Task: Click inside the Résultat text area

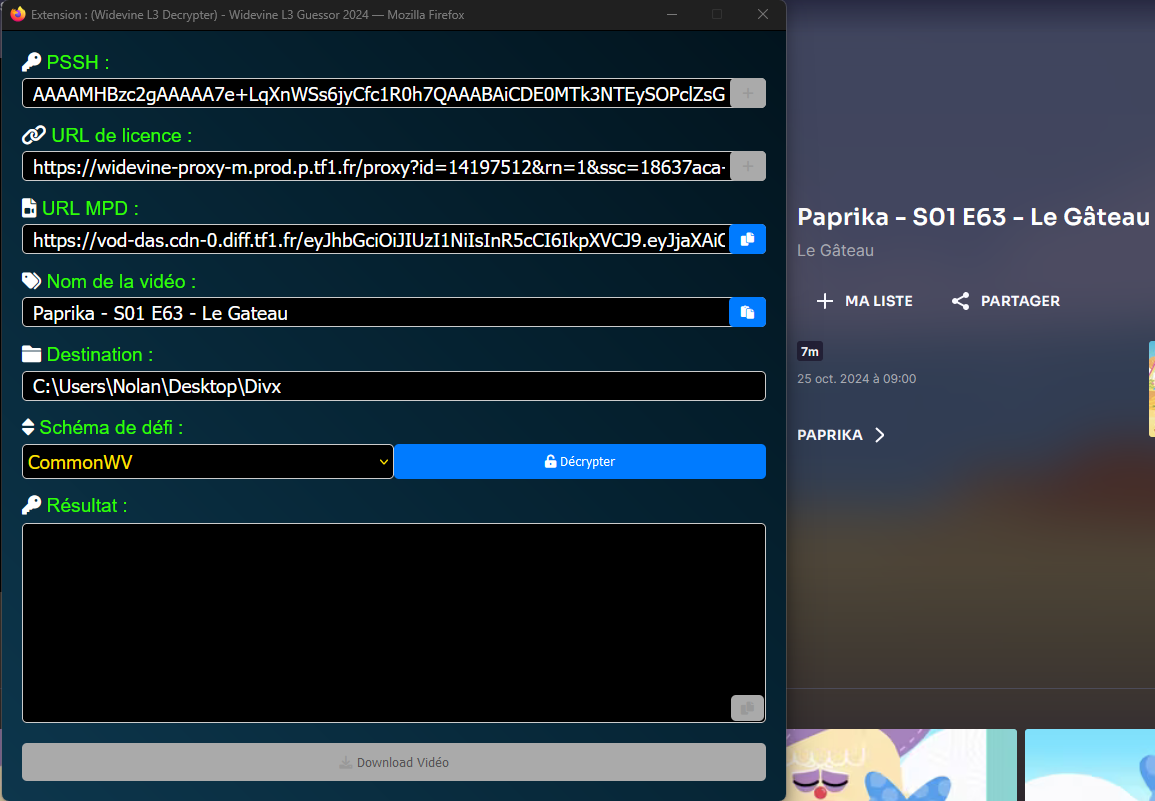Action: [394, 623]
